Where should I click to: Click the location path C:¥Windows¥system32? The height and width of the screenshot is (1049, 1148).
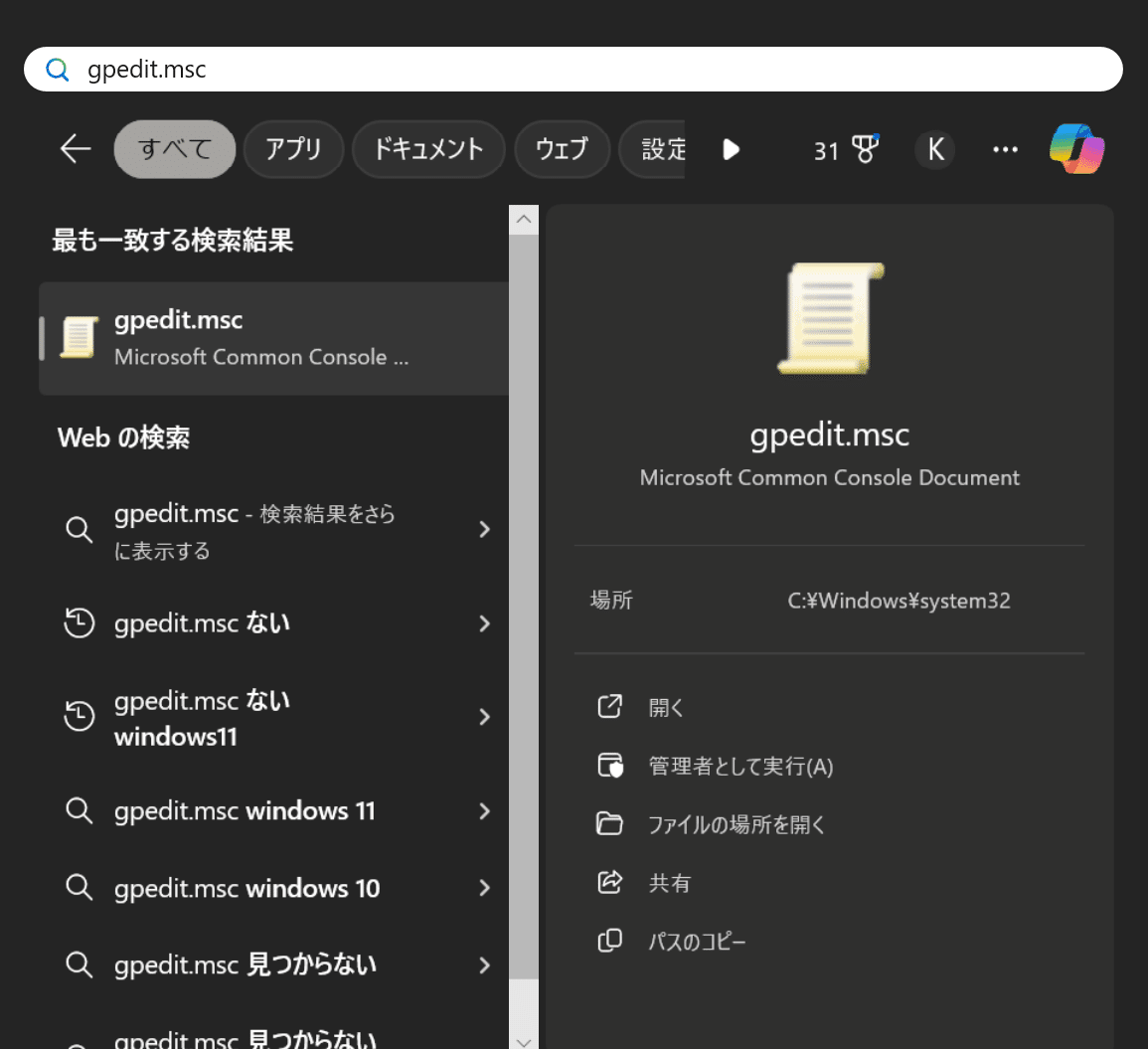click(900, 601)
